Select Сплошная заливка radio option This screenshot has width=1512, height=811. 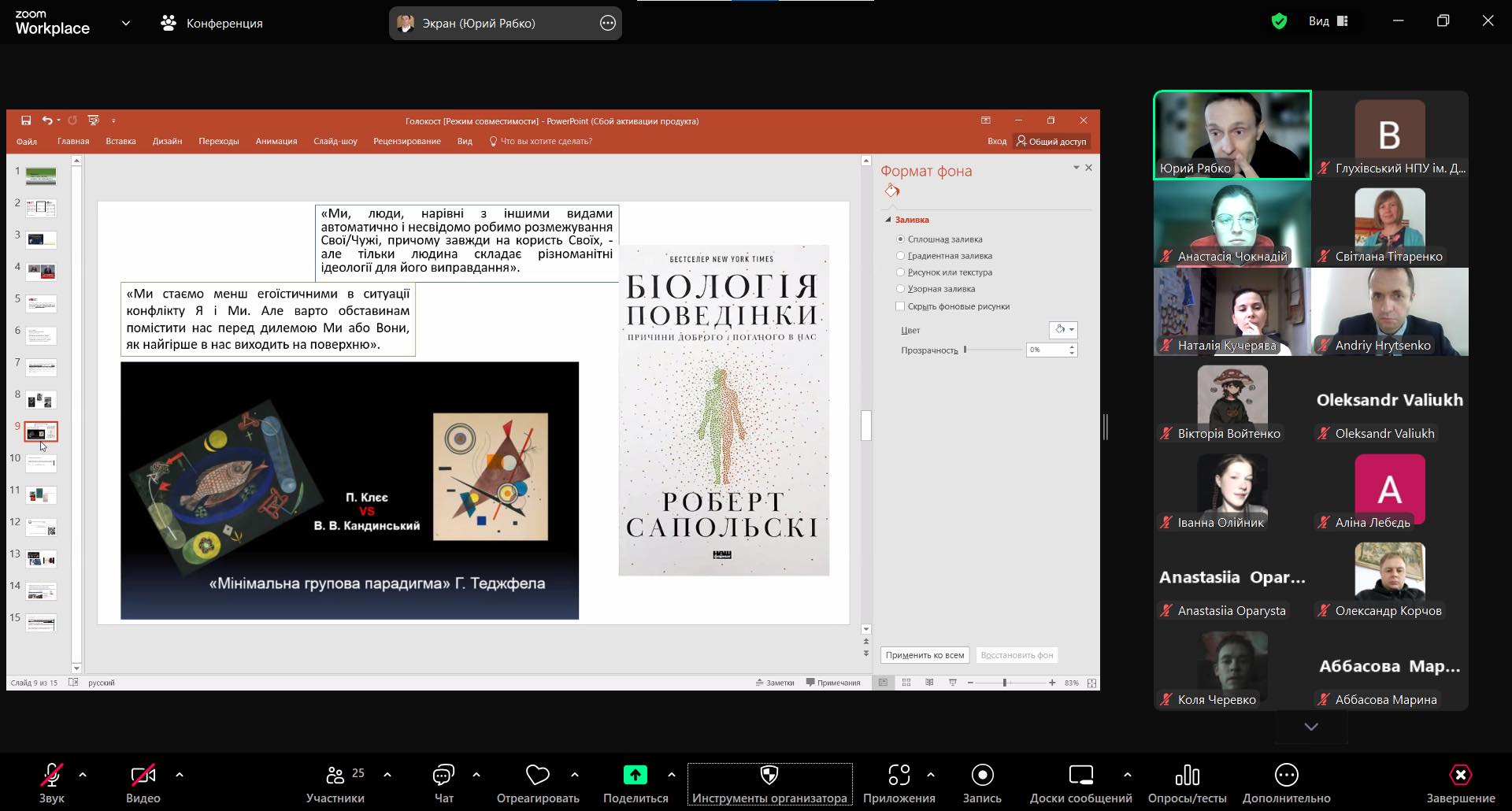click(900, 239)
